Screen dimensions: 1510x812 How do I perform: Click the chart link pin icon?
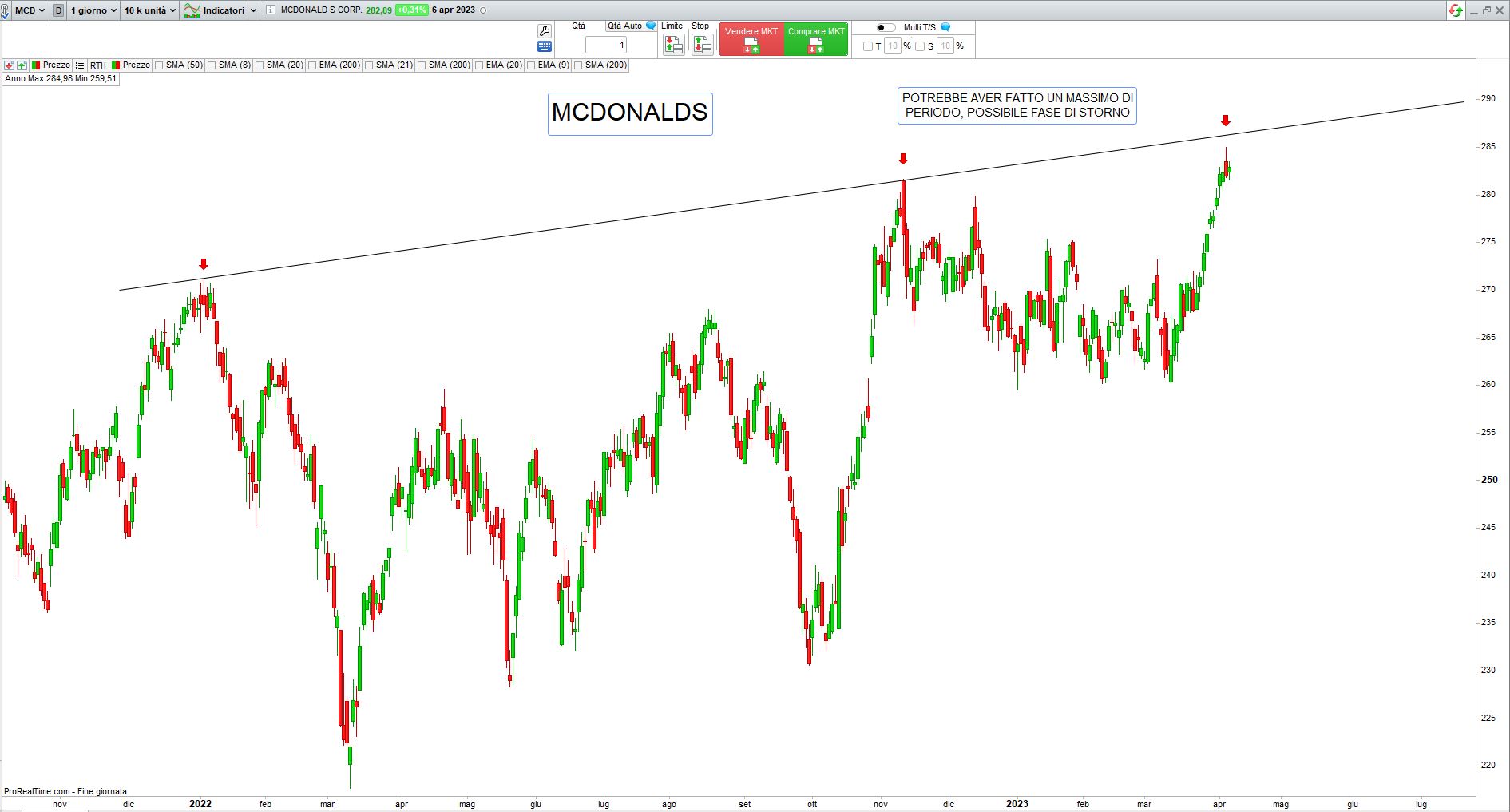(x=6, y=10)
